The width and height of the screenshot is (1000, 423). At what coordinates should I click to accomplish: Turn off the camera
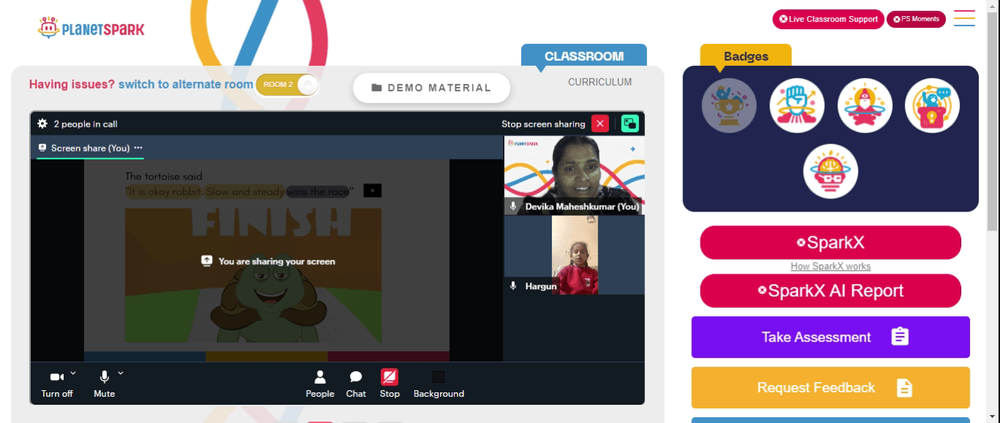[57, 384]
